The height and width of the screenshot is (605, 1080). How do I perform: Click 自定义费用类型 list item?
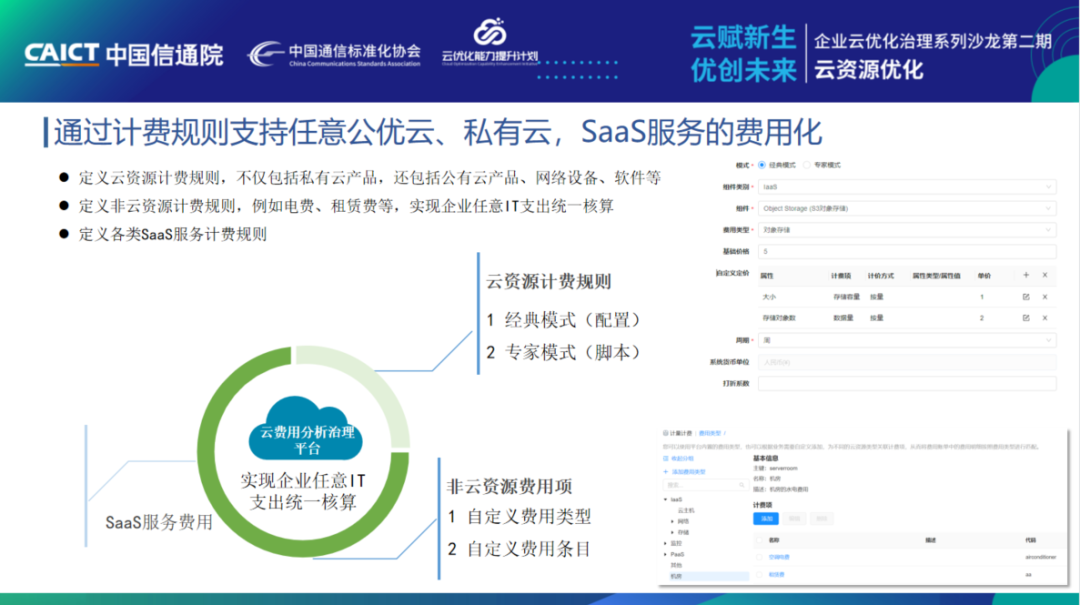click(x=519, y=516)
